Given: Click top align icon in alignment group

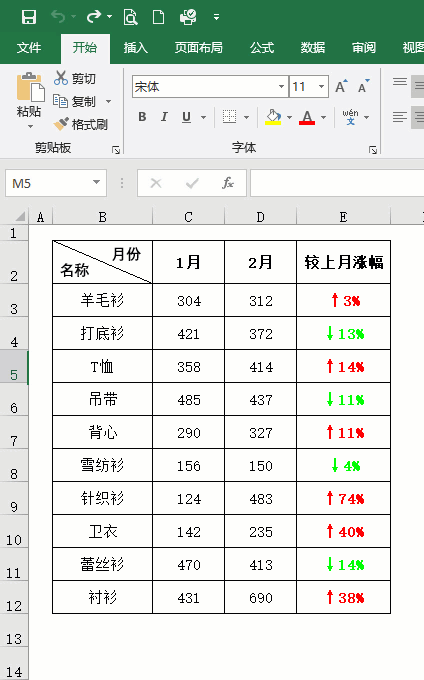Looking at the screenshot, I should [400, 82].
